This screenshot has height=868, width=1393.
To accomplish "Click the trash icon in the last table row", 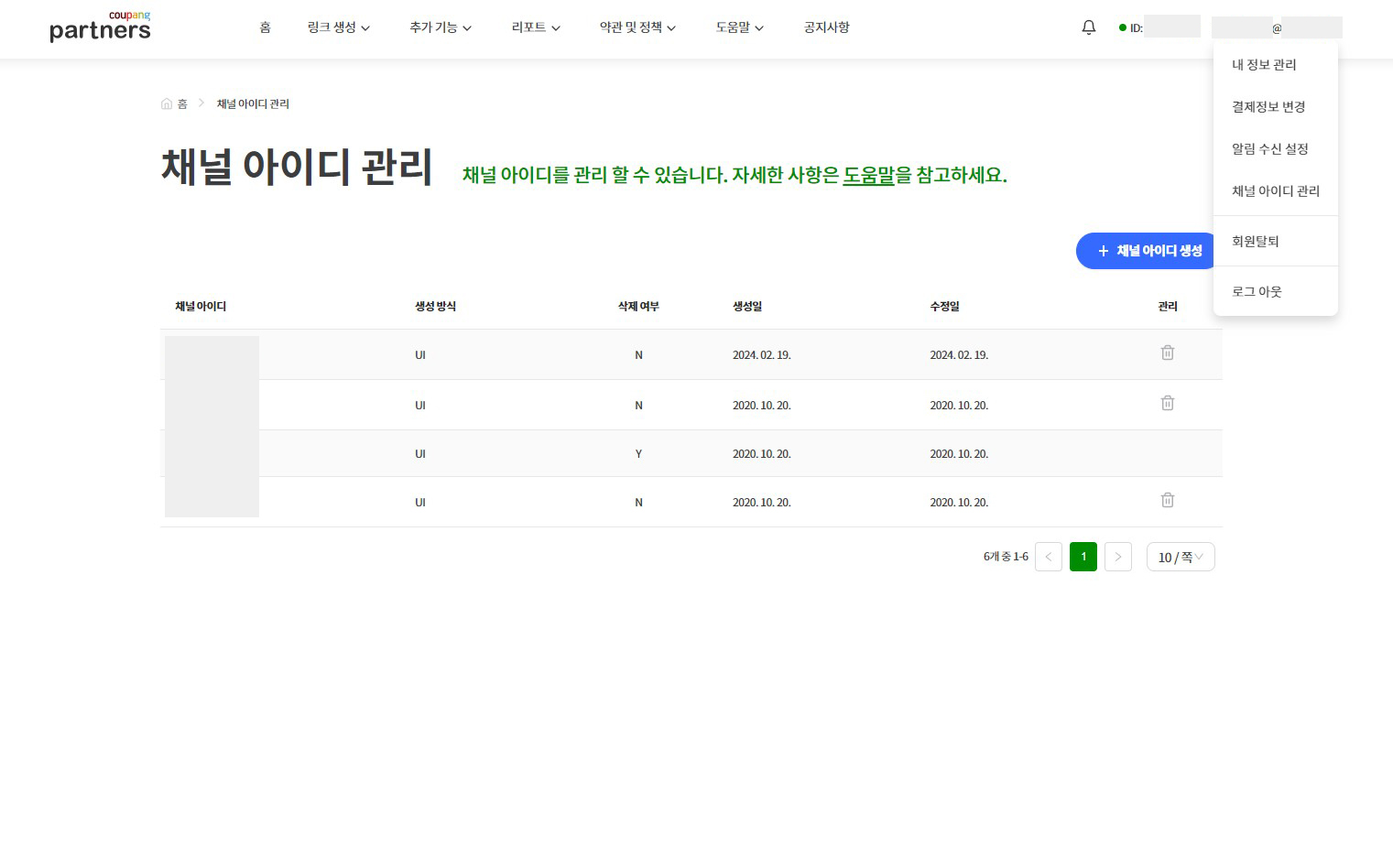I will pos(1168,500).
